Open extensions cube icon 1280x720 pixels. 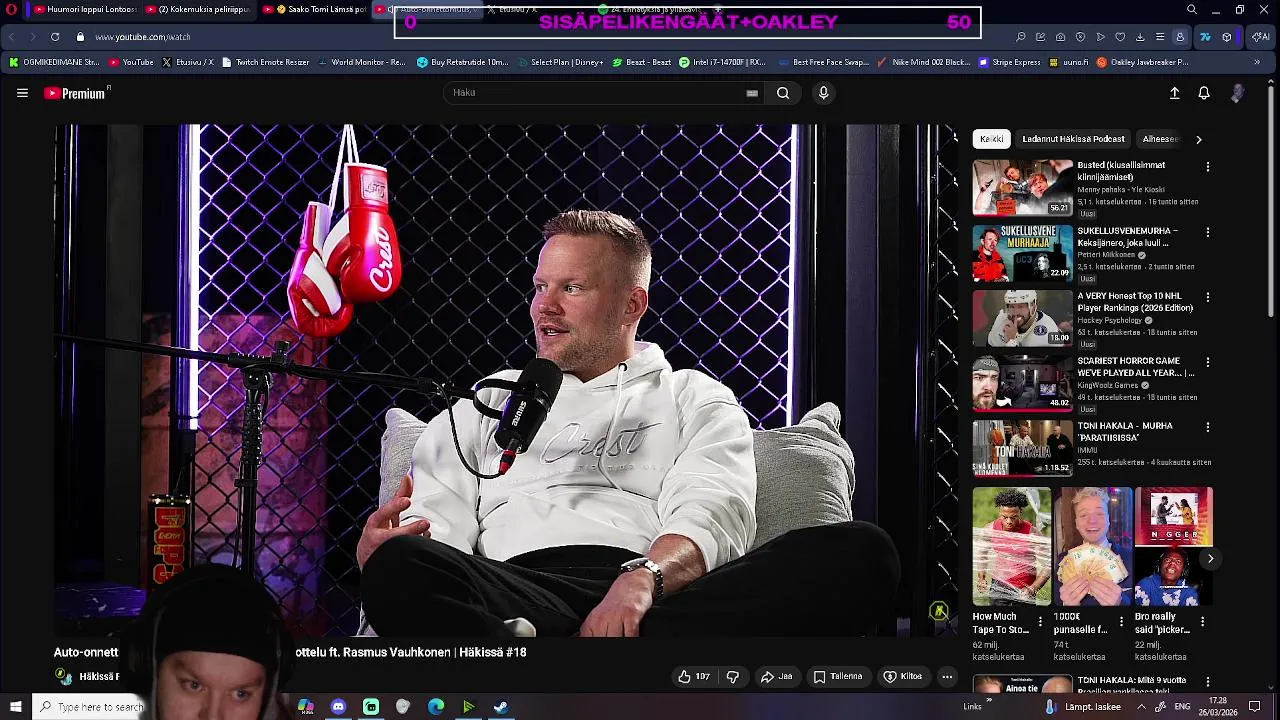(x=1227, y=37)
